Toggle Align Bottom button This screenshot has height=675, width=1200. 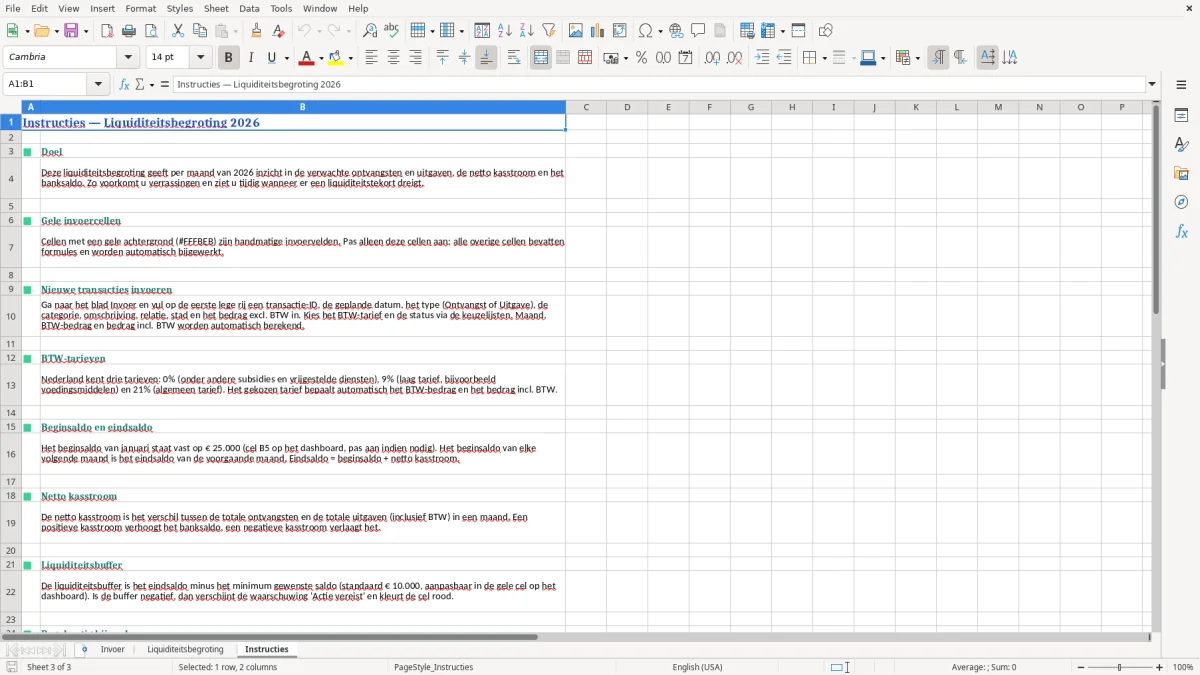pyautogui.click(x=486, y=58)
